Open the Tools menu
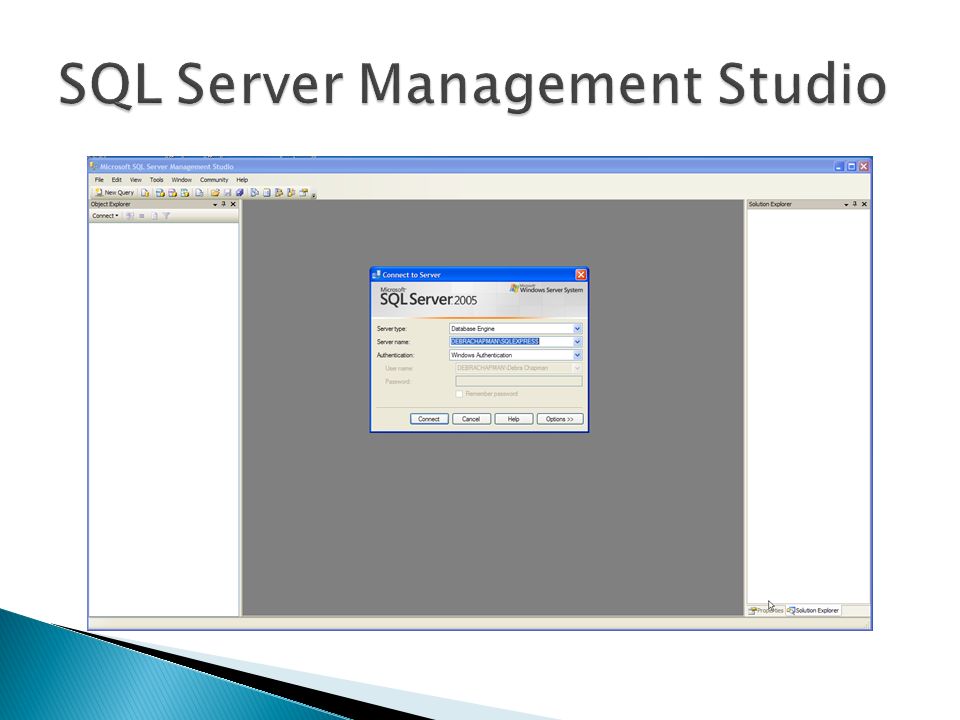The image size is (960, 720). click(x=157, y=180)
